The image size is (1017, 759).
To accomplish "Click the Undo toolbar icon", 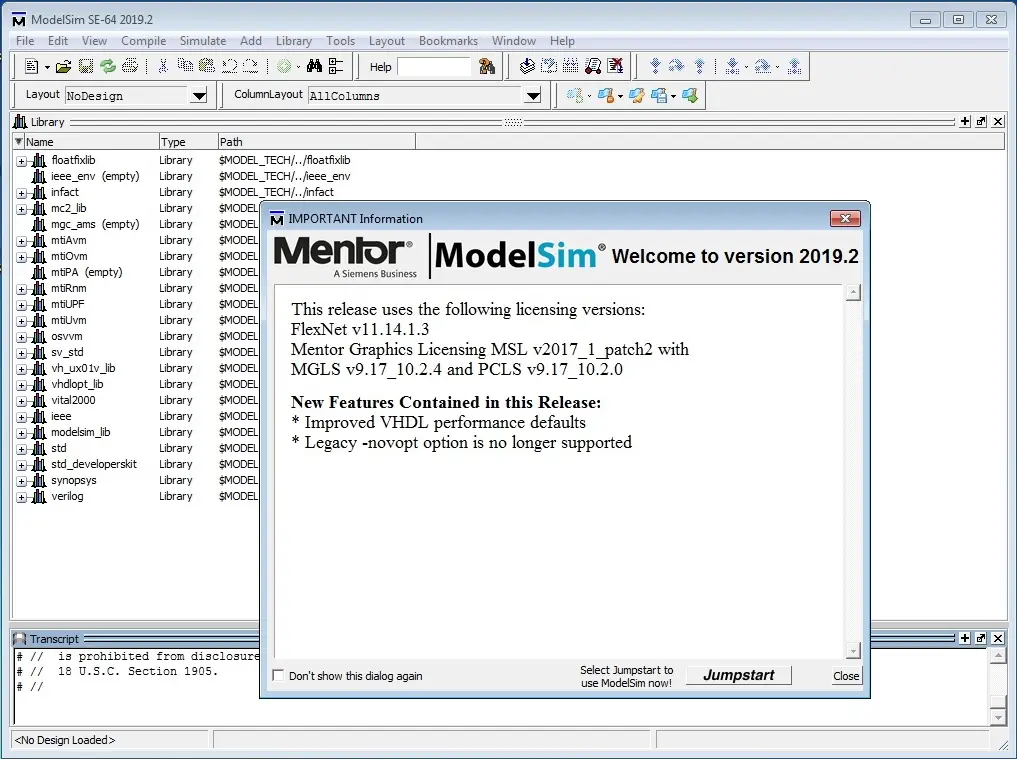I will [229, 66].
